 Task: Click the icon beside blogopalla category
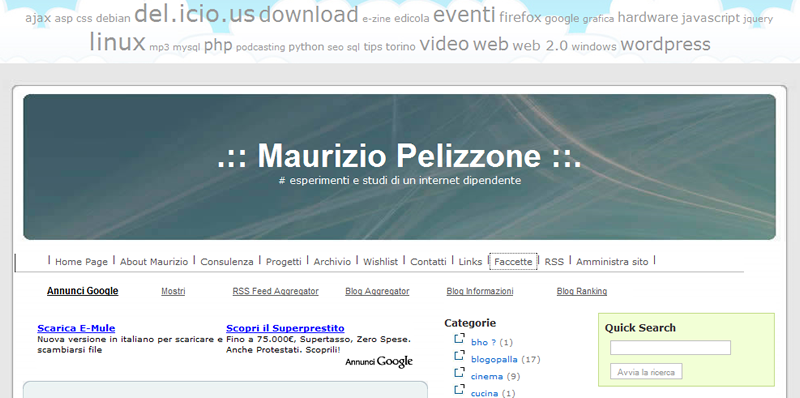click(x=460, y=355)
